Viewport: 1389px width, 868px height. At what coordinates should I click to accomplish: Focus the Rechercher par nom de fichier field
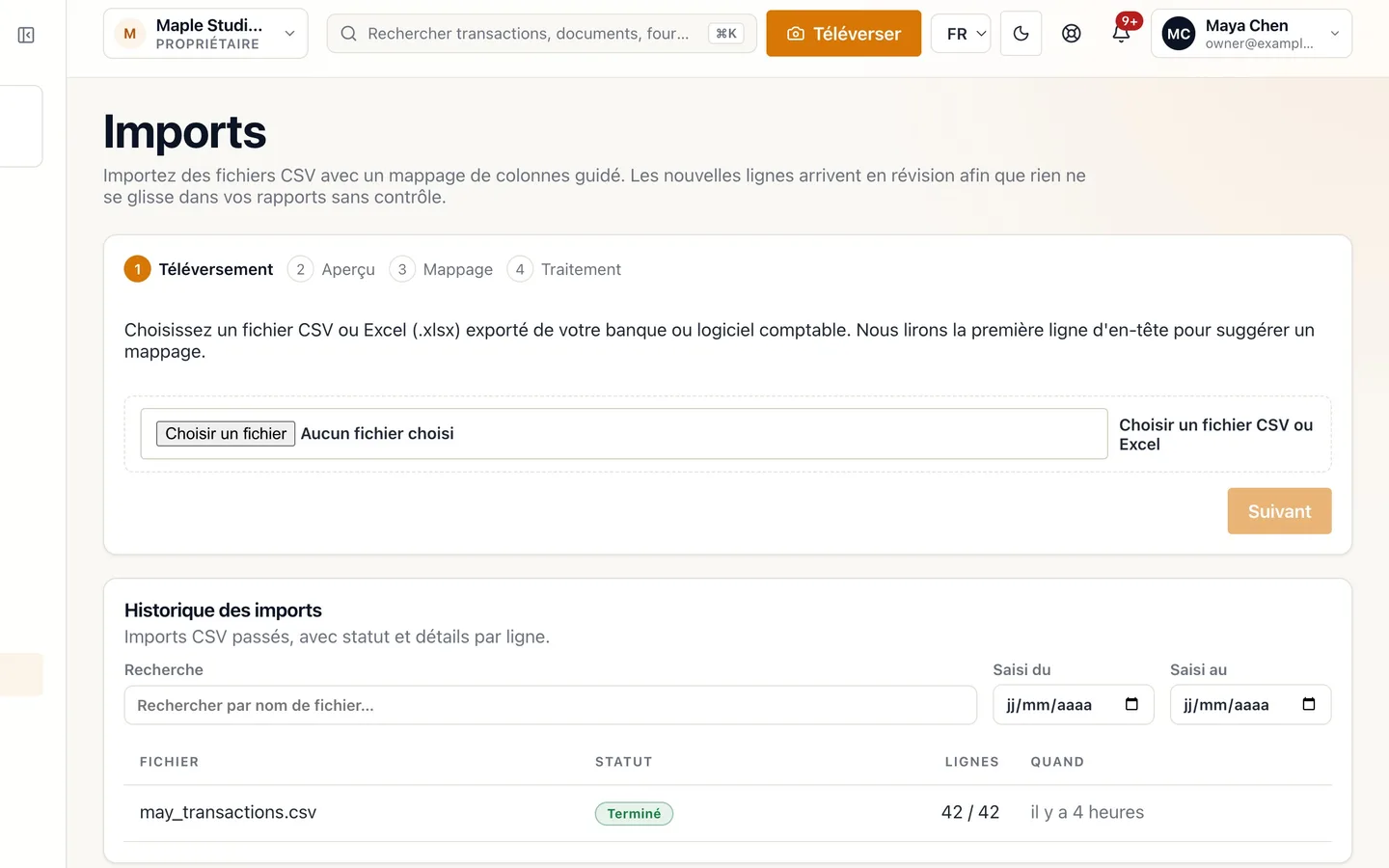[551, 705]
